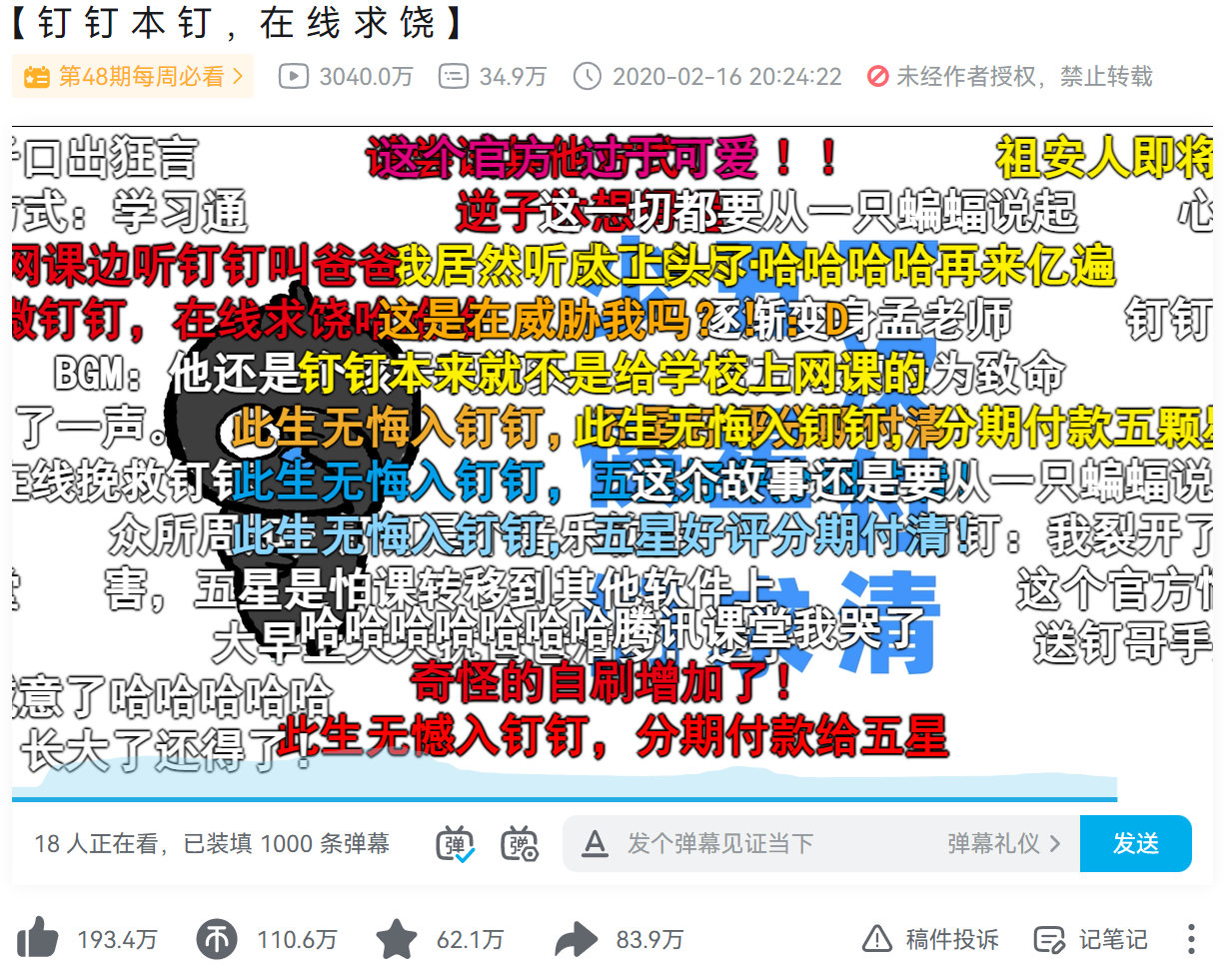Viewport: 1232px width, 964px height.
Task: Toggle danmaku display on or off
Action: (456, 844)
